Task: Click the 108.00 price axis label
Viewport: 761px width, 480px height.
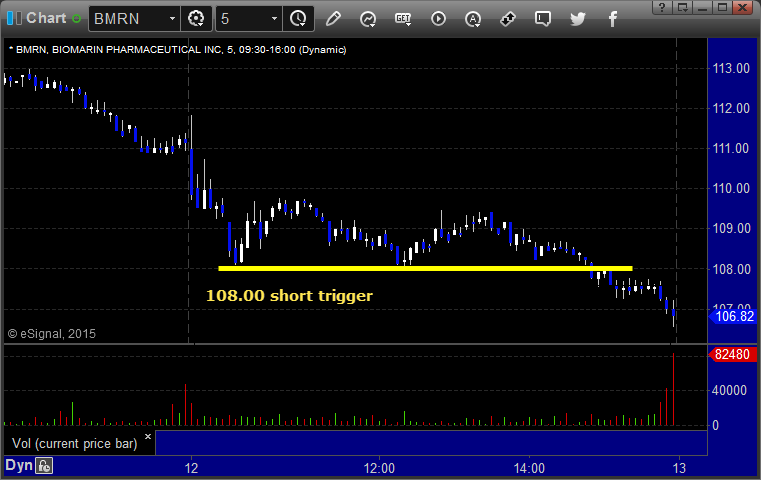Action: [x=731, y=269]
